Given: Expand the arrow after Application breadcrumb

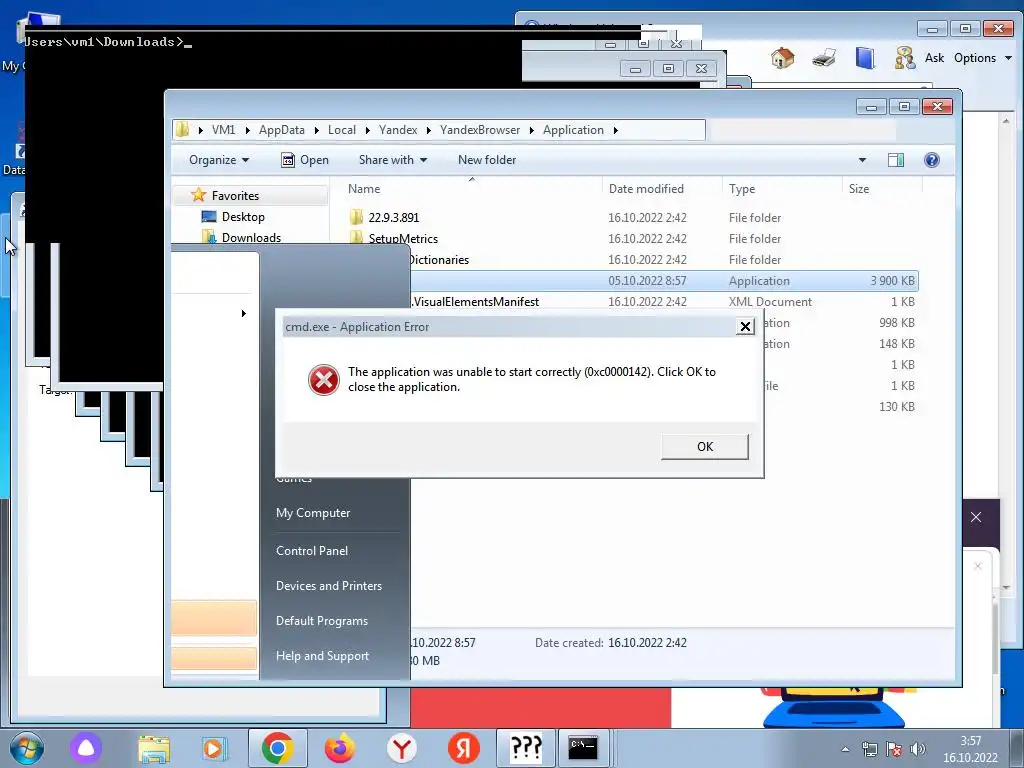Looking at the screenshot, I should (x=616, y=130).
